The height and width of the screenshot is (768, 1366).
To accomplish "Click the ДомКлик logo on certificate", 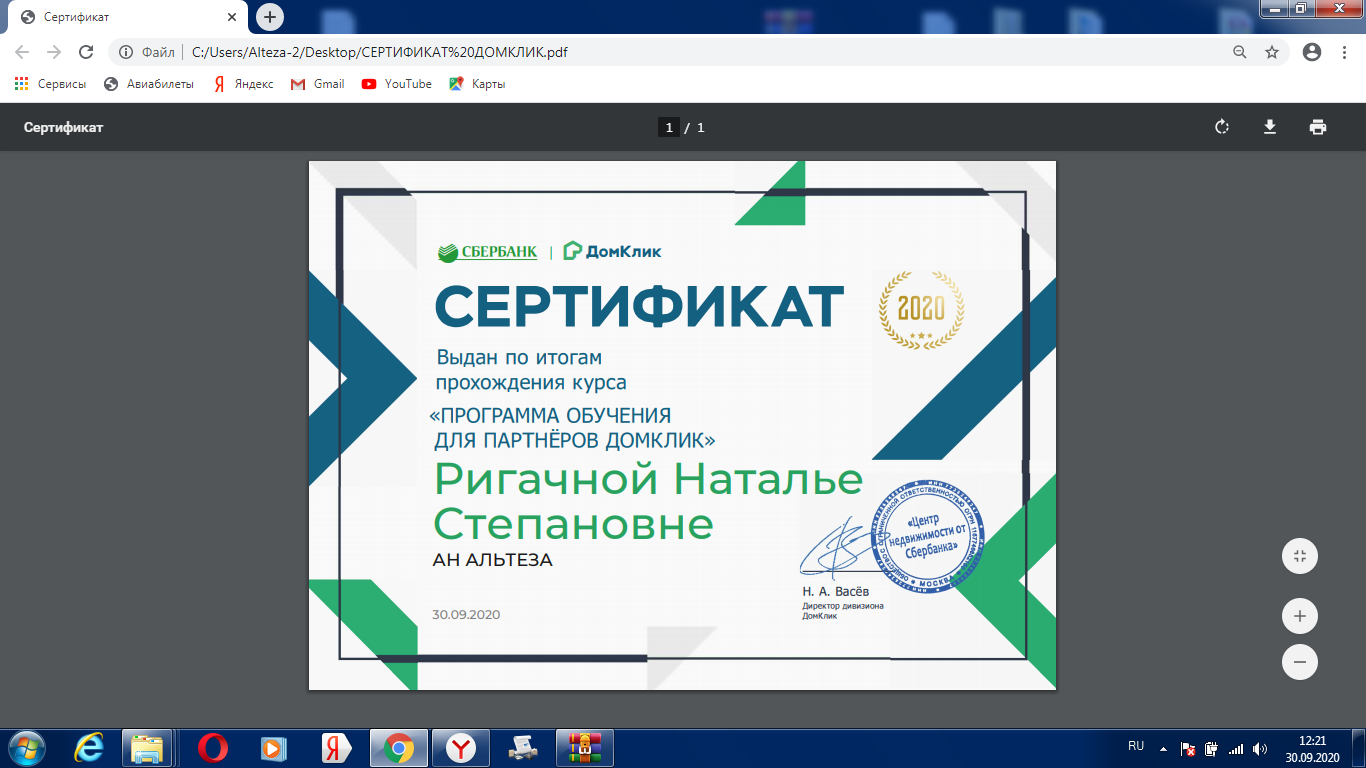I will click(612, 251).
